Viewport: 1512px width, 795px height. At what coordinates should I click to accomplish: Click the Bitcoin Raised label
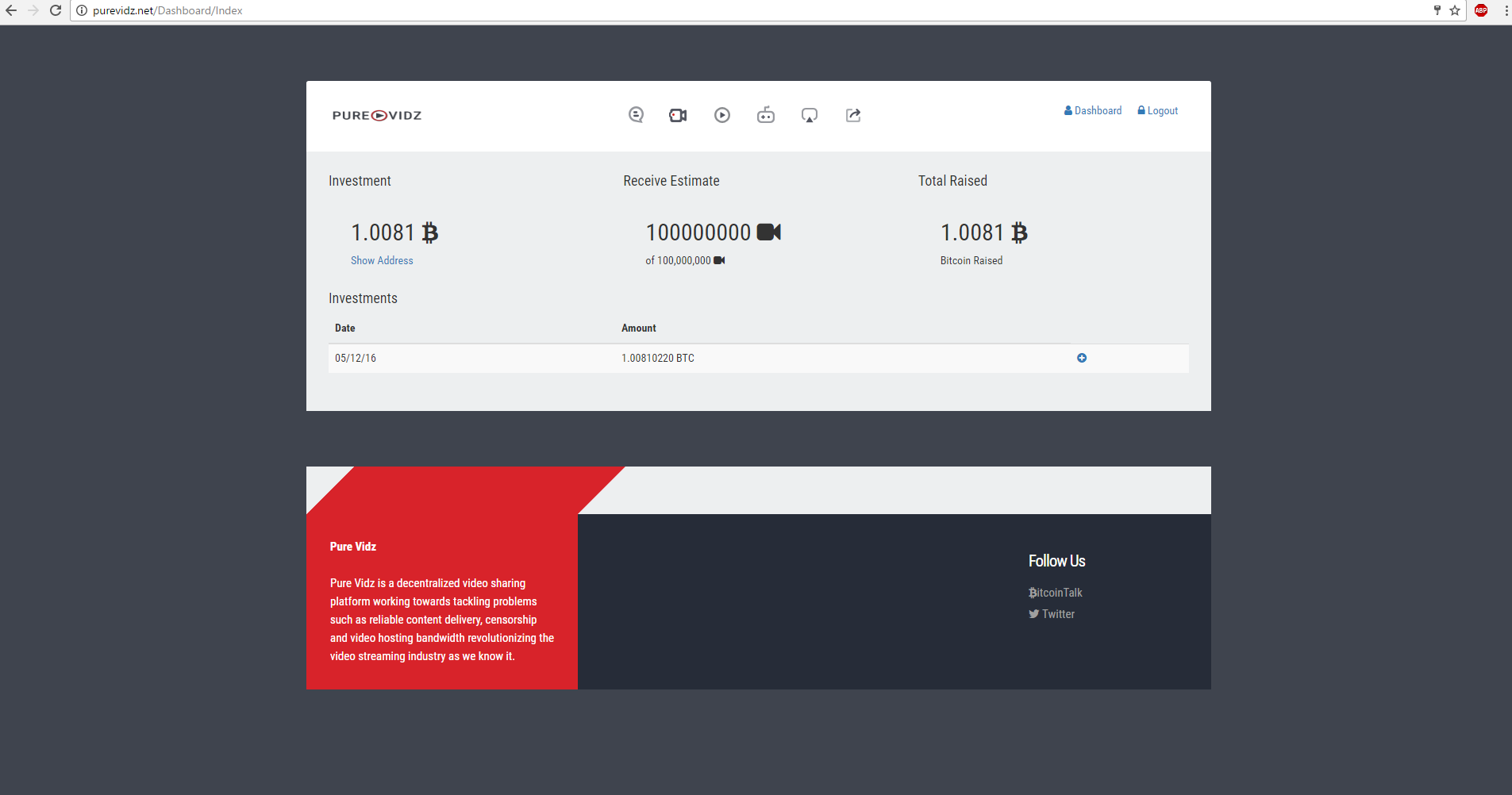[x=971, y=260]
